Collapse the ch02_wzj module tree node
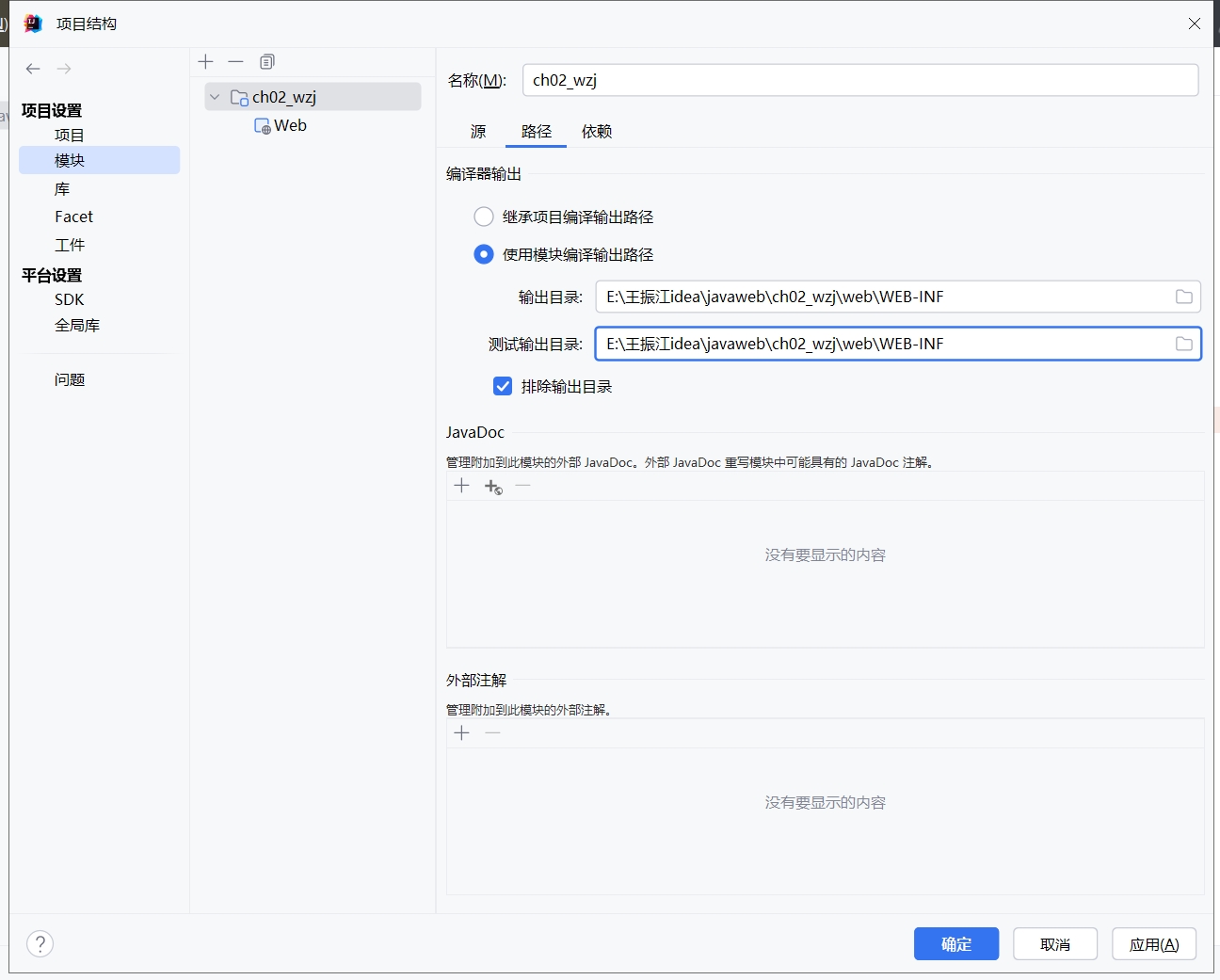This screenshot has width=1220, height=980. pos(215,97)
